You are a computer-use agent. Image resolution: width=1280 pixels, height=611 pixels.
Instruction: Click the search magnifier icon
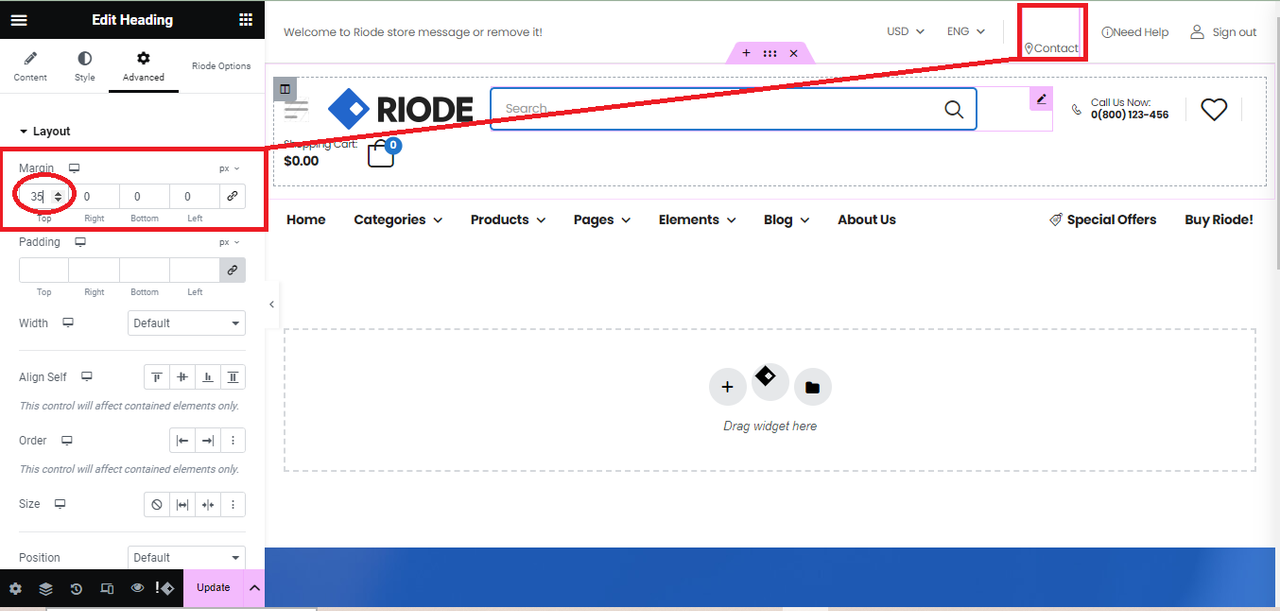(954, 109)
